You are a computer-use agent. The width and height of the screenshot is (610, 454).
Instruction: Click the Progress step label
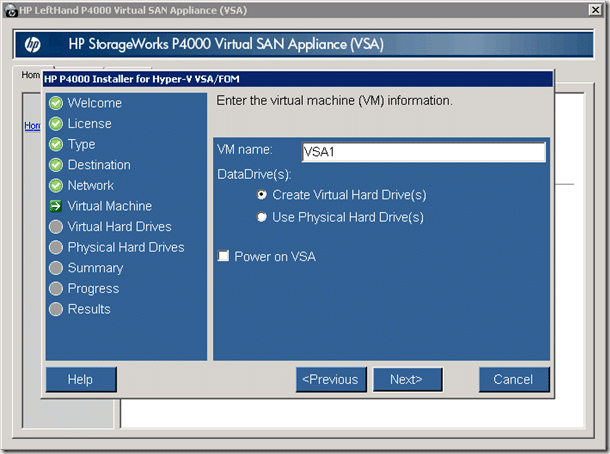(93, 289)
